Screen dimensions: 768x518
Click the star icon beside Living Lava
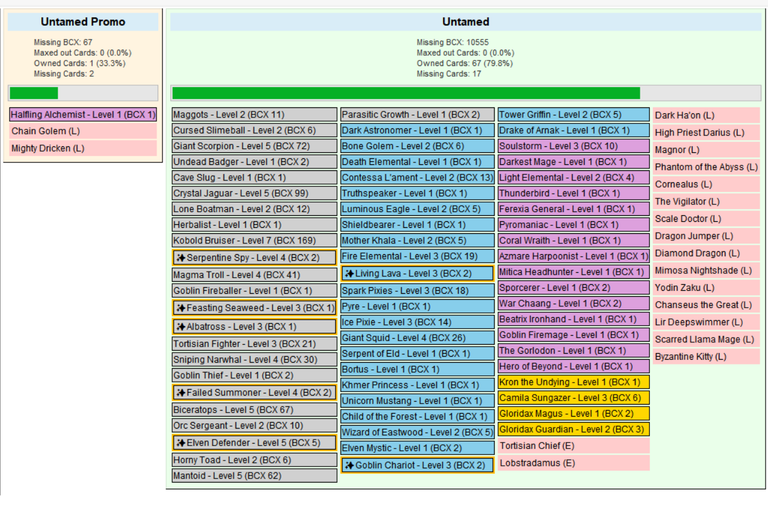coord(349,274)
